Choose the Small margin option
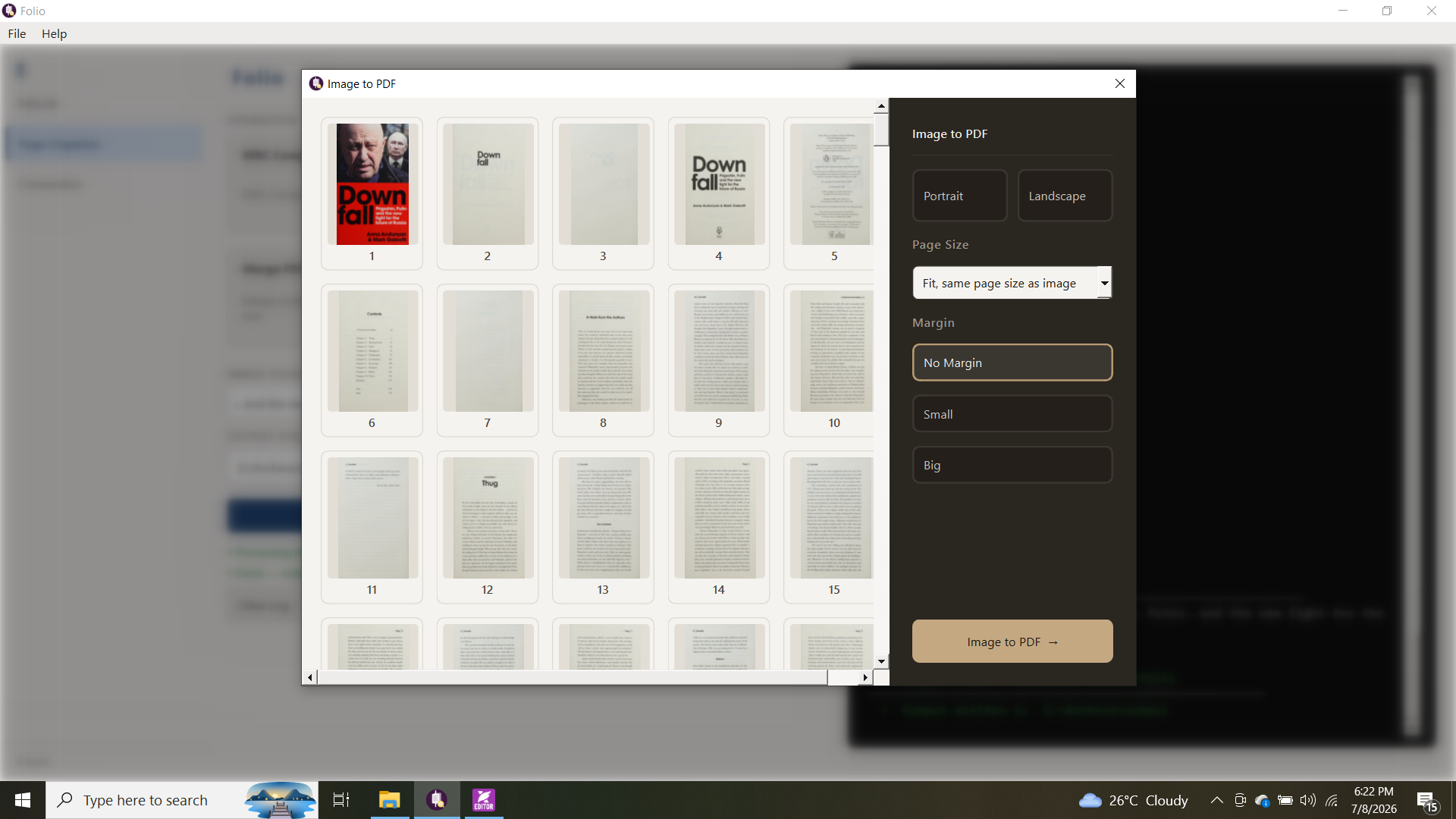Viewport: 1456px width, 819px height. pyautogui.click(x=1012, y=414)
